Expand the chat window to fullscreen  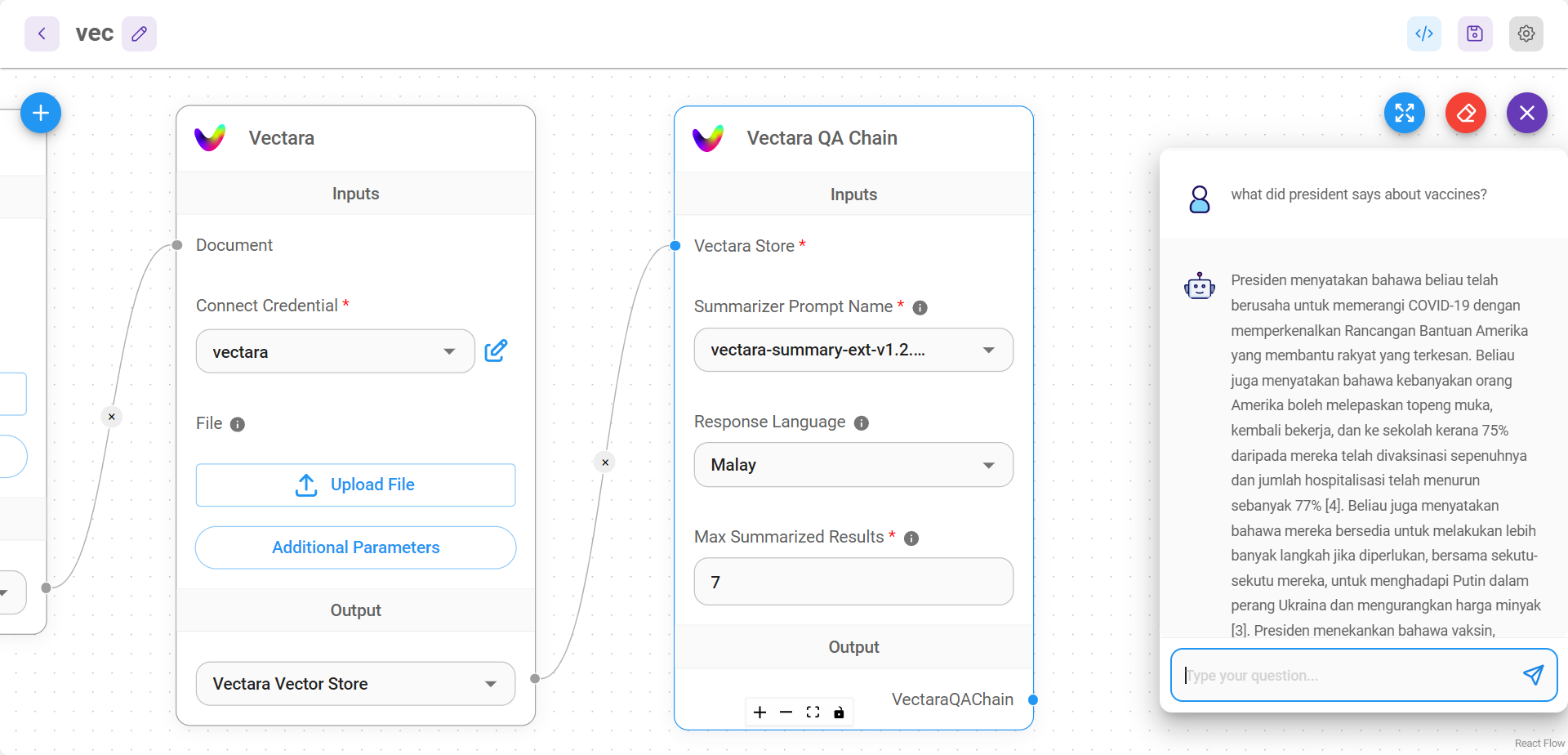pyautogui.click(x=1405, y=113)
